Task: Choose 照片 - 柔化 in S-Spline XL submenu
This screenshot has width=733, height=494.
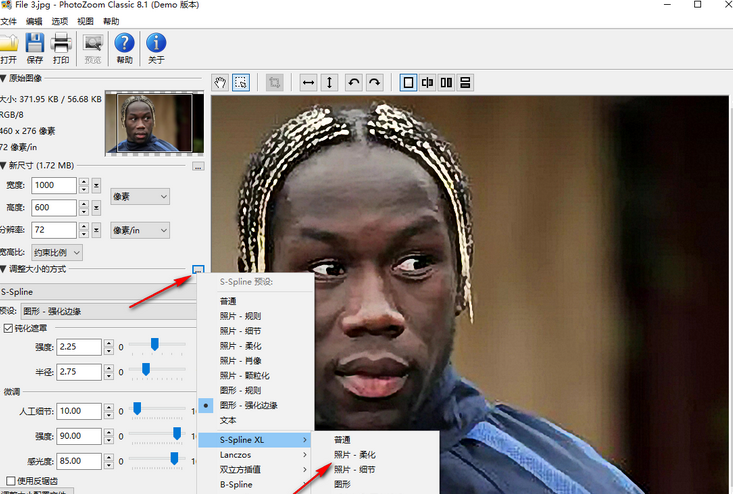Action: (355, 454)
